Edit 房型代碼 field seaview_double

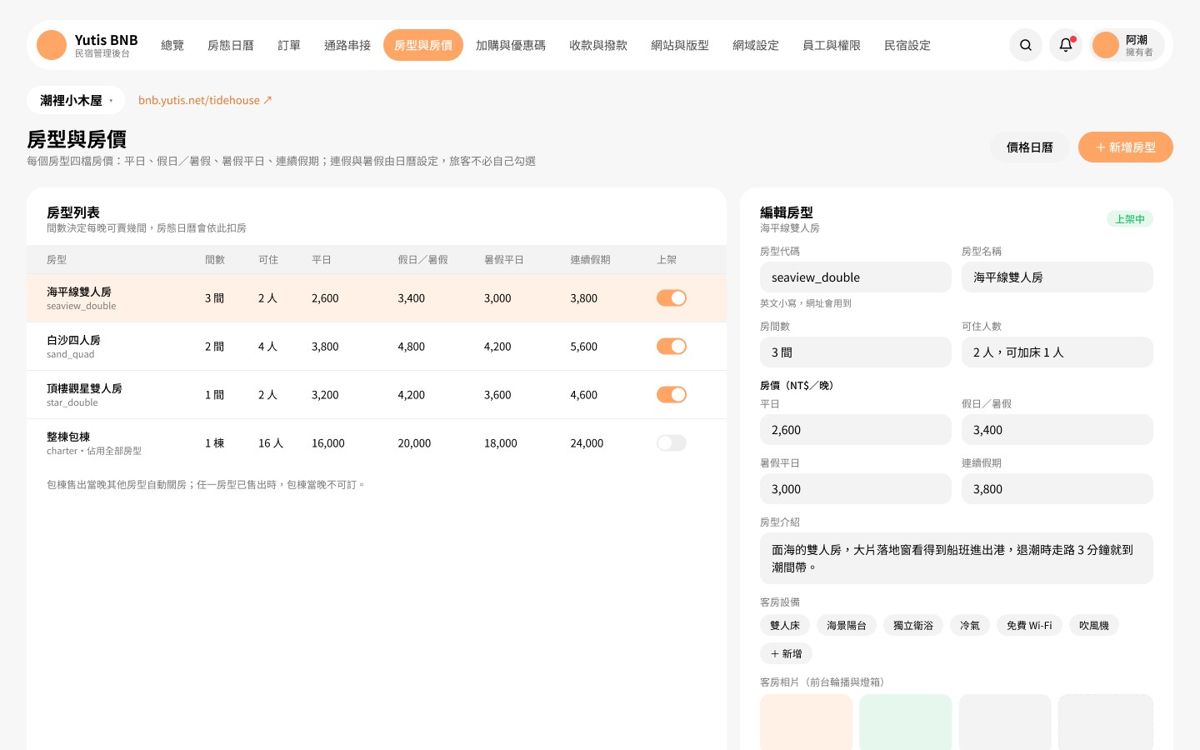point(855,277)
